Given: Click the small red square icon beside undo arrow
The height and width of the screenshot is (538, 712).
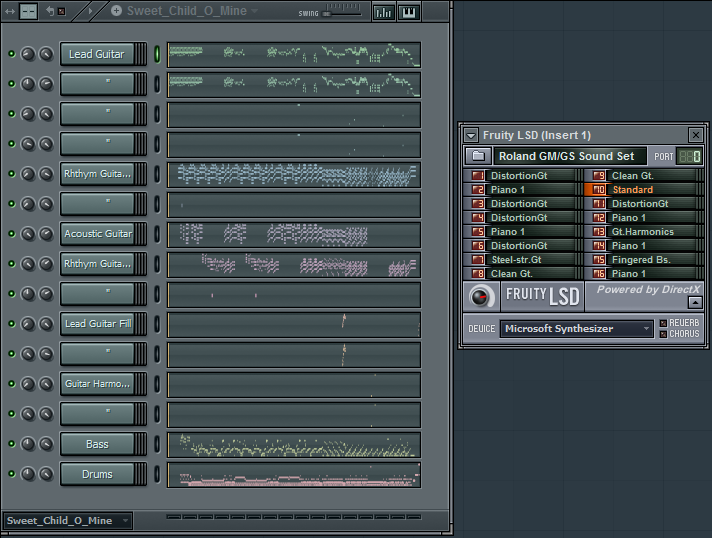Looking at the screenshot, I should click(62, 12).
